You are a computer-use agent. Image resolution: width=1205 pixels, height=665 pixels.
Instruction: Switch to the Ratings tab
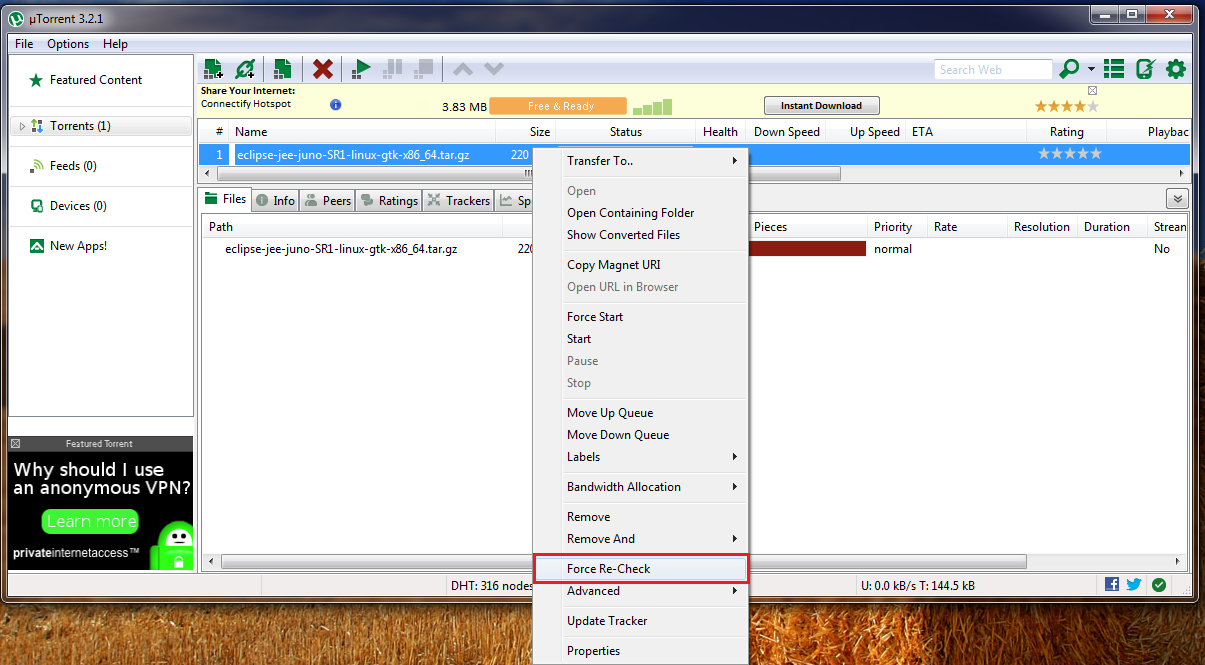point(389,200)
